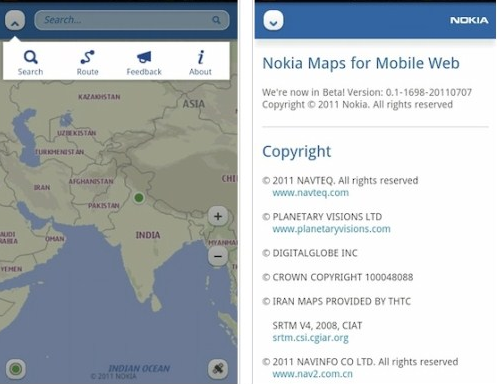497x384 pixels.
Task: Expand the menu with the down chevron button
Action: 273,20
